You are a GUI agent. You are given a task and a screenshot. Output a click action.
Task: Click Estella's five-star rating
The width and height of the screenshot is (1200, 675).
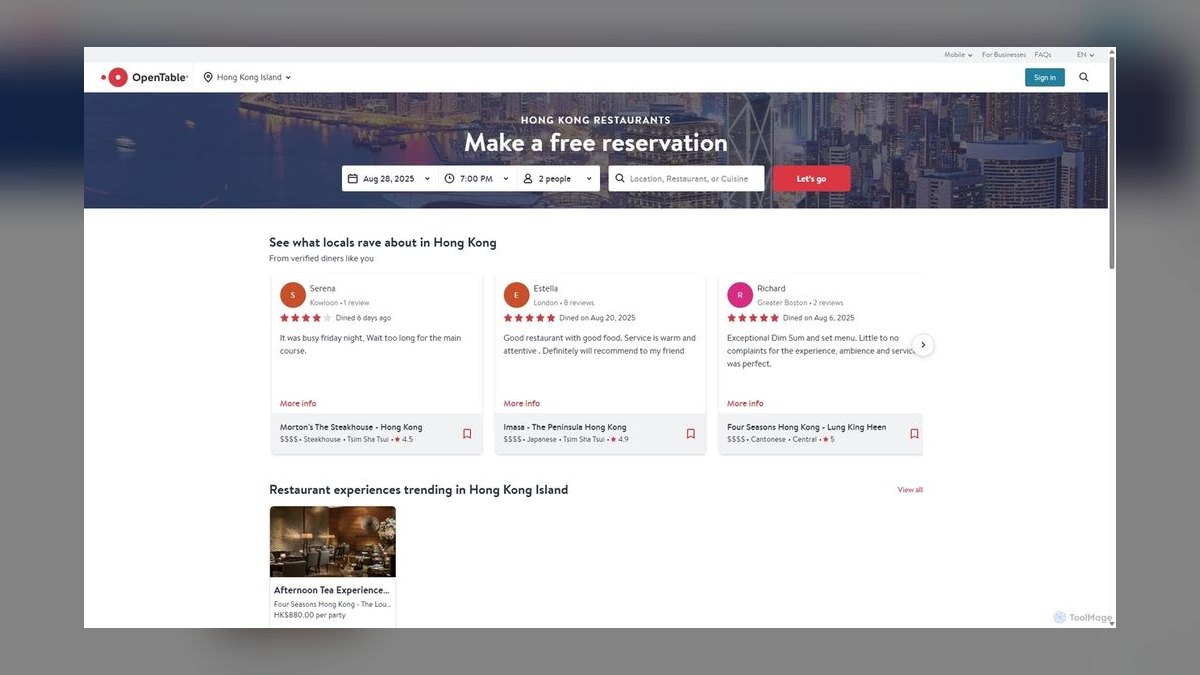(x=529, y=318)
